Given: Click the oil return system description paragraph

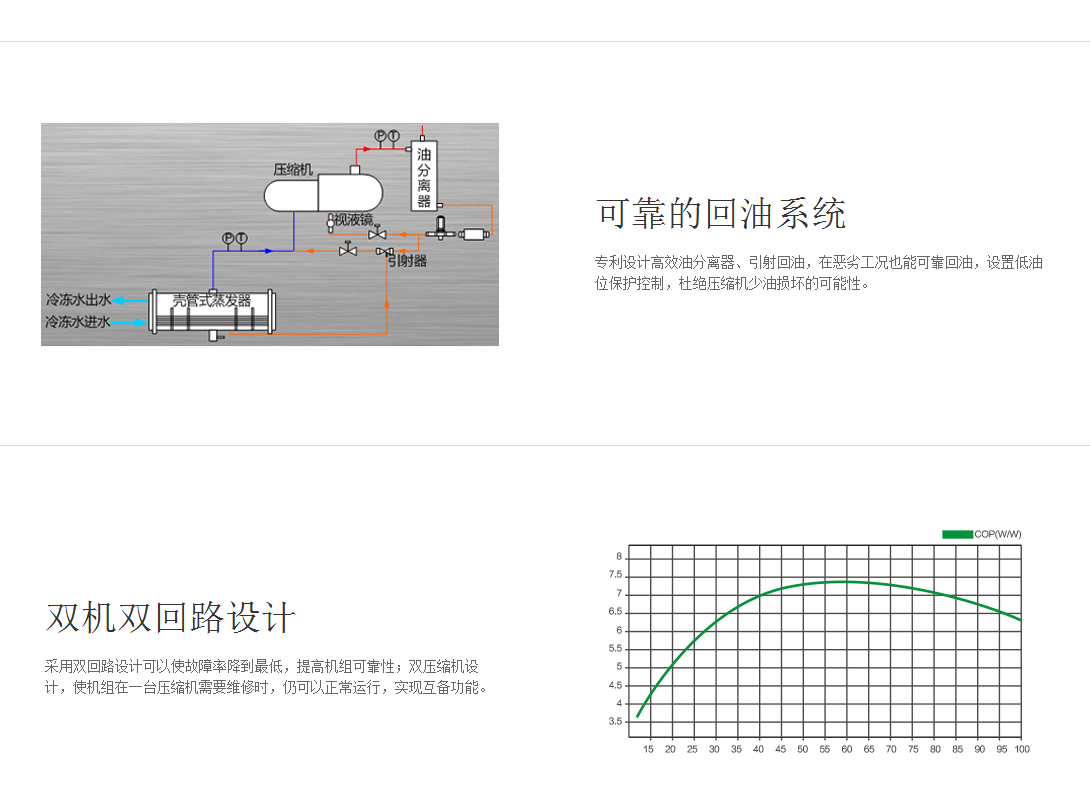Looking at the screenshot, I should point(818,272).
